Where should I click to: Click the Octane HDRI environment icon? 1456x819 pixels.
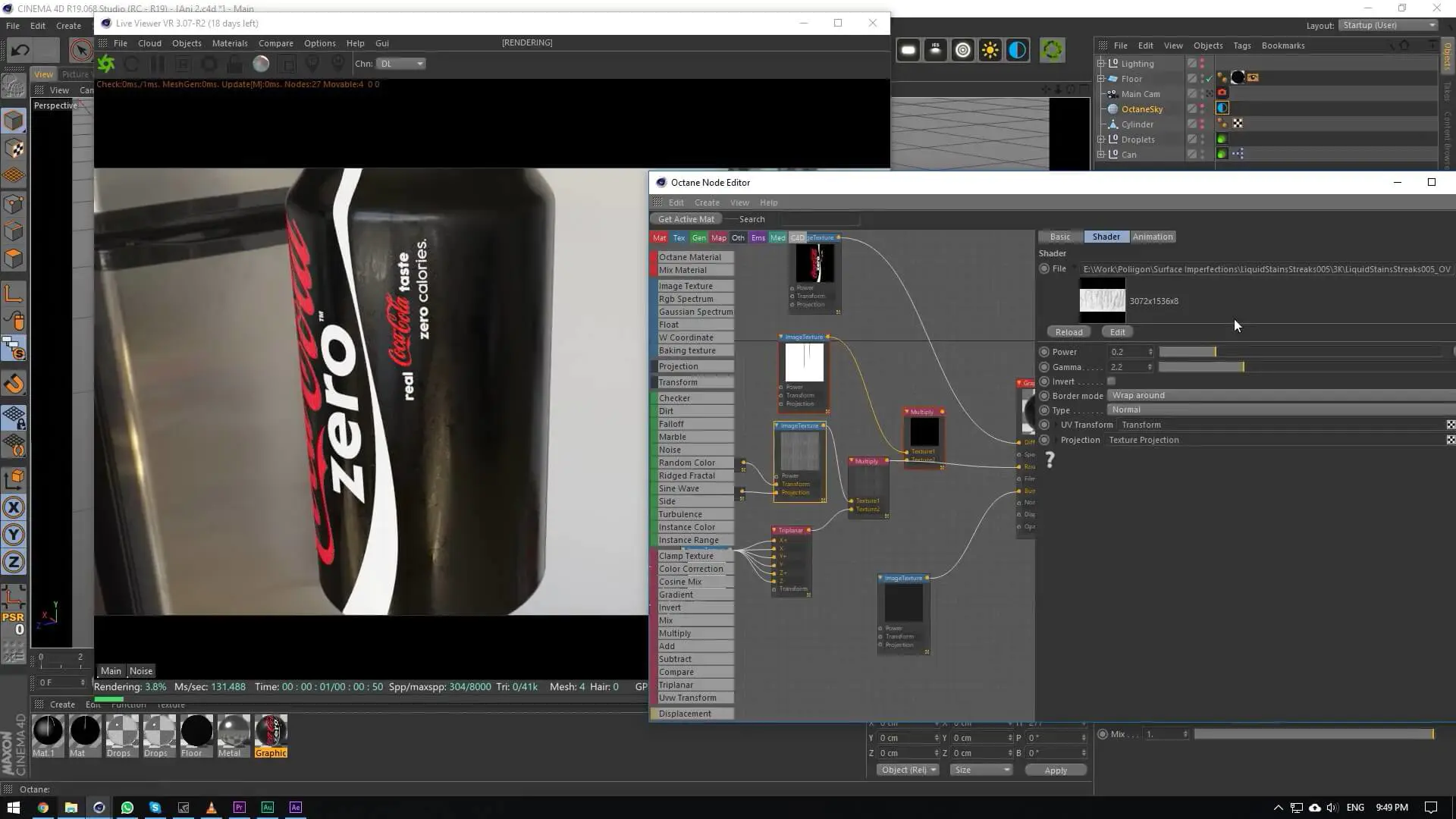pos(1017,50)
